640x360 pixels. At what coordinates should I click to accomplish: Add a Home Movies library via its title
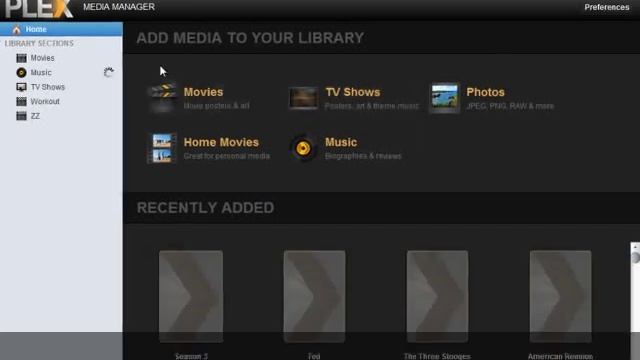coord(221,142)
